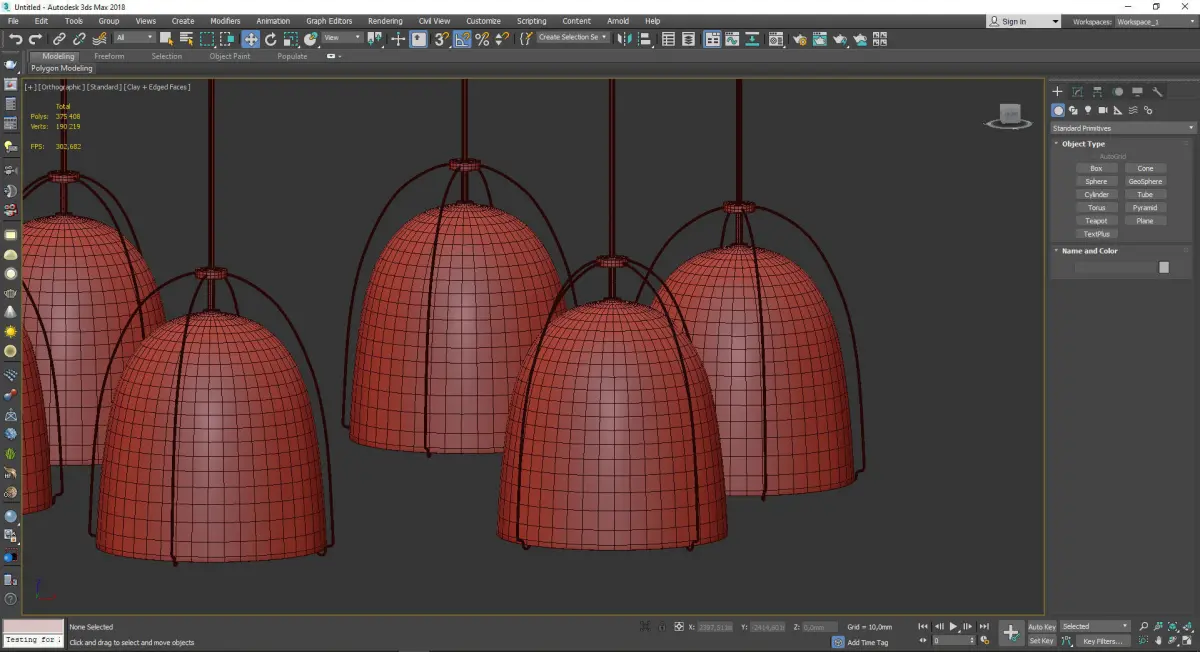
Task: Open the Modifiers menu
Action: point(225,21)
